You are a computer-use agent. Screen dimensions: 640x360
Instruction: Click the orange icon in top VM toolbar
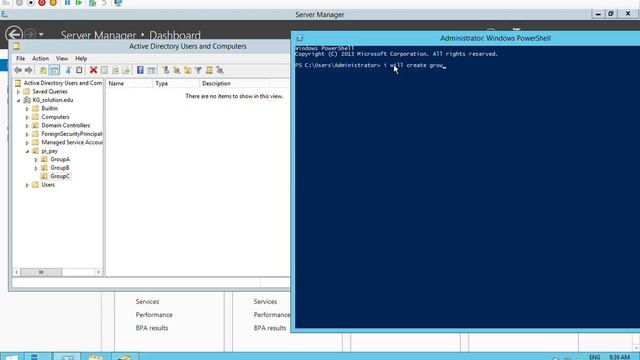click(53, 3)
